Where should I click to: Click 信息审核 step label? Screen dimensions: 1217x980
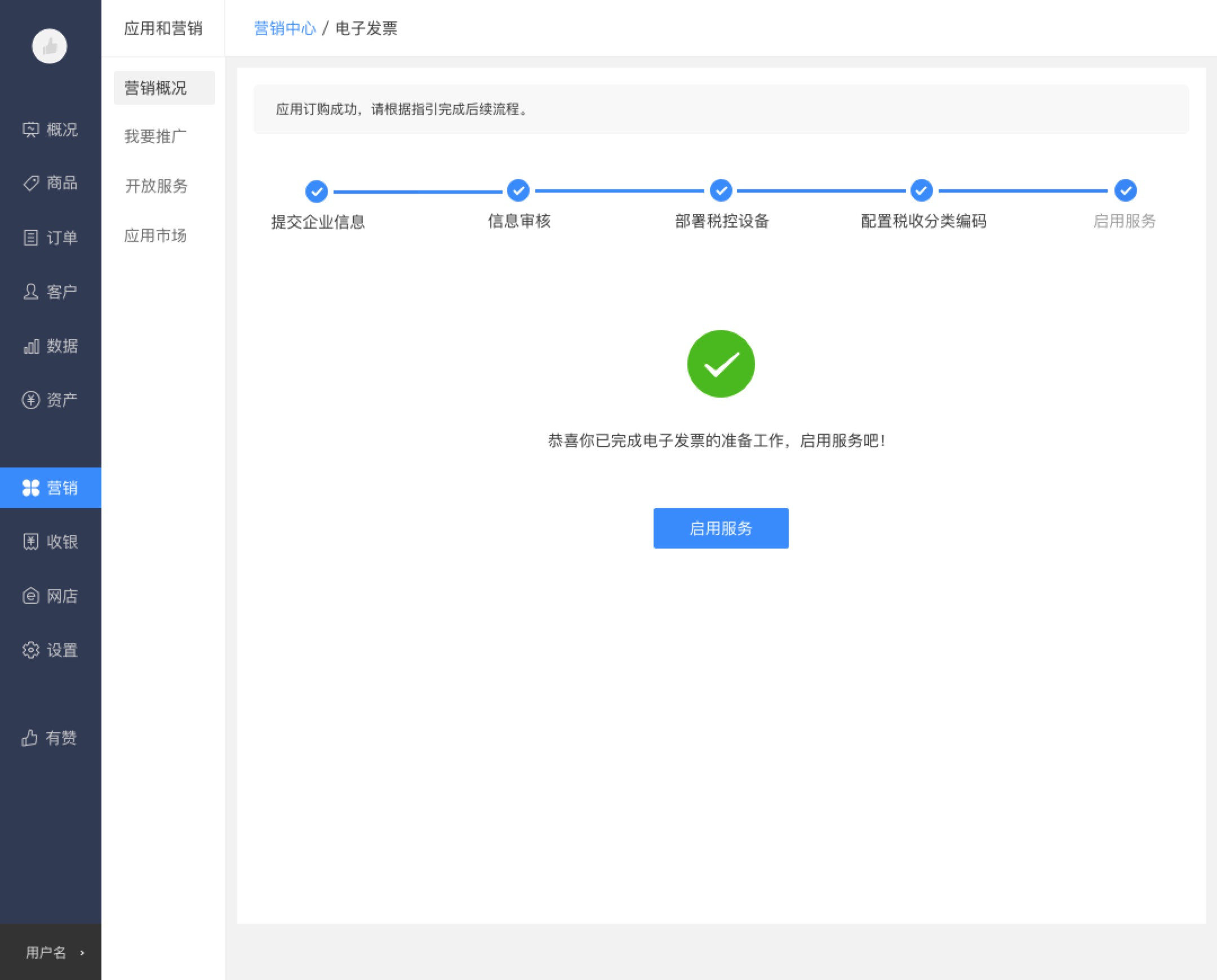pos(519,221)
